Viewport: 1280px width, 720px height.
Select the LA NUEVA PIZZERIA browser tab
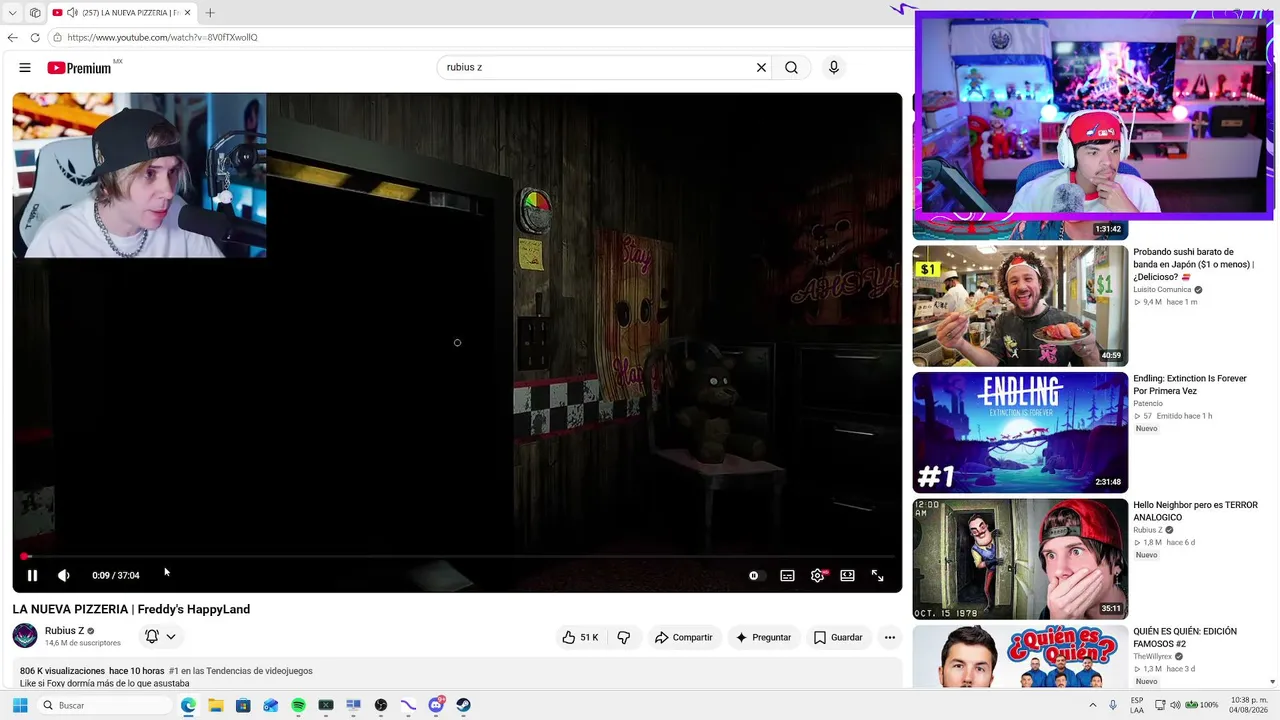[x=121, y=13]
